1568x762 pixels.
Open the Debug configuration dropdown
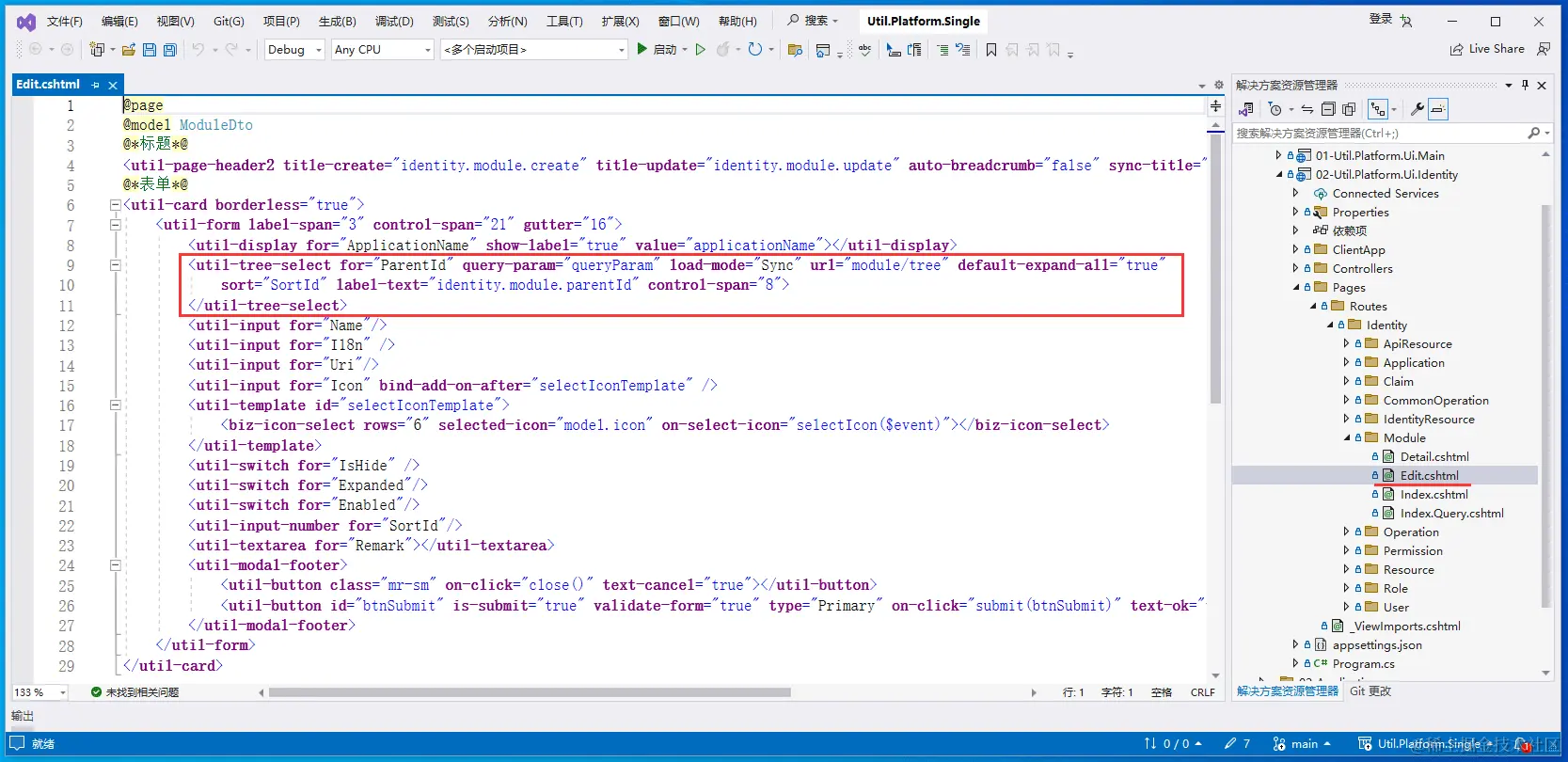coord(293,49)
